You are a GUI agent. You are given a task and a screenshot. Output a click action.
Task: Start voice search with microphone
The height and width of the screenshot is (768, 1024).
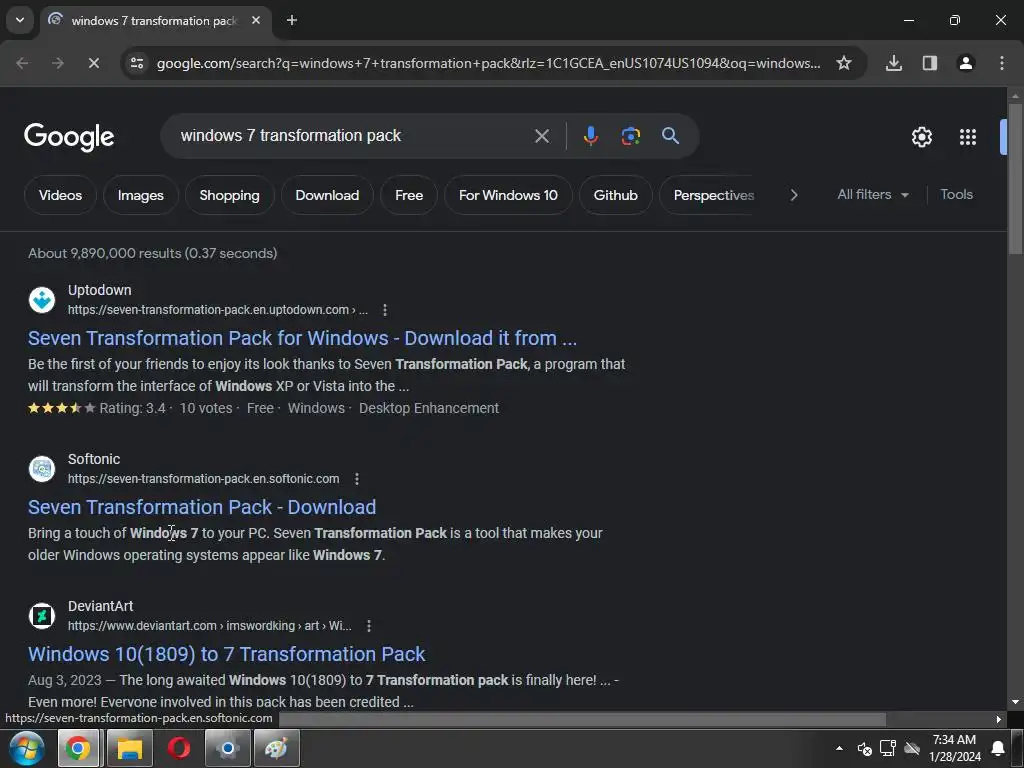point(590,136)
